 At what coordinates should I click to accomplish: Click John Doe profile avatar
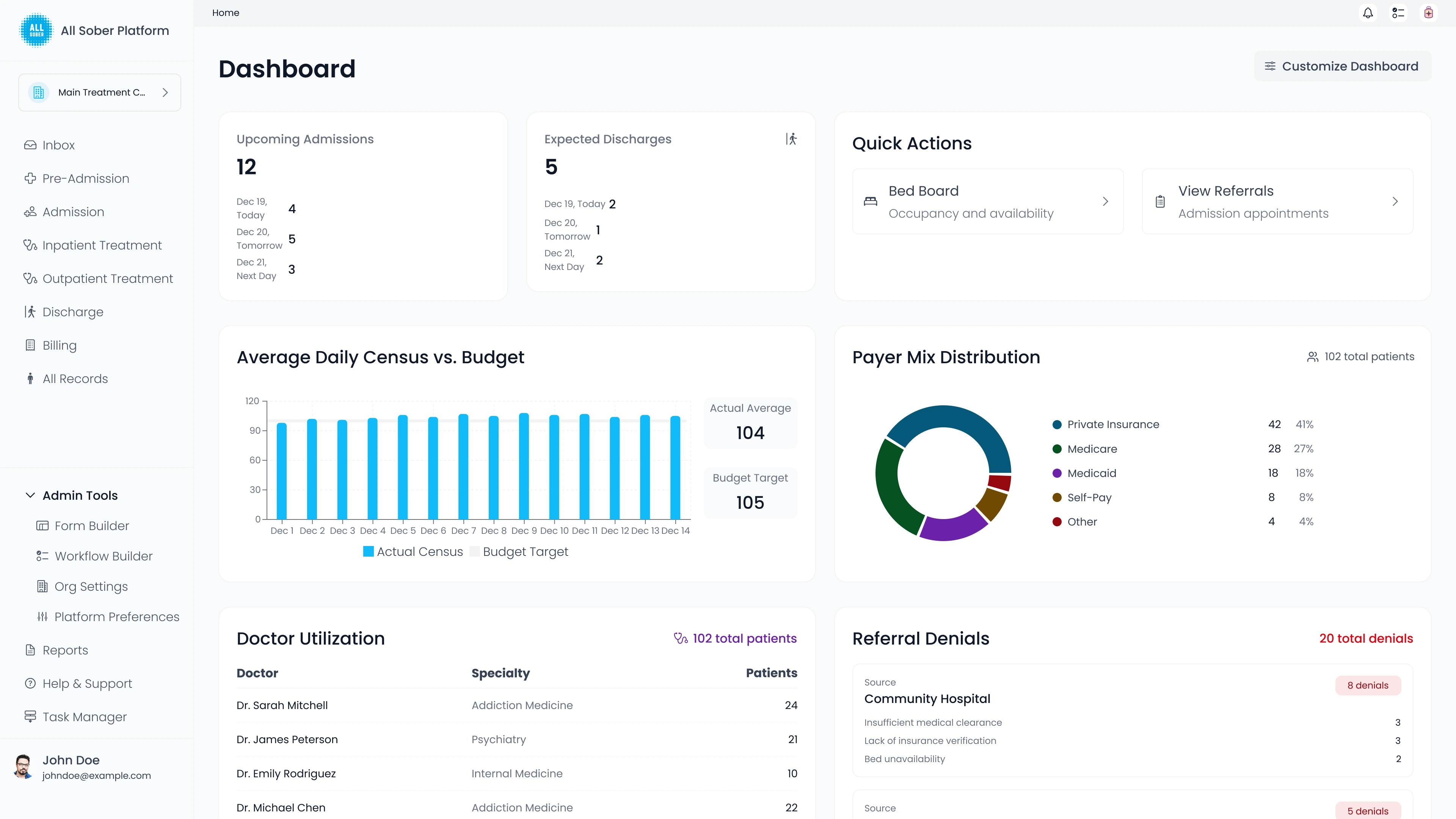(23, 767)
